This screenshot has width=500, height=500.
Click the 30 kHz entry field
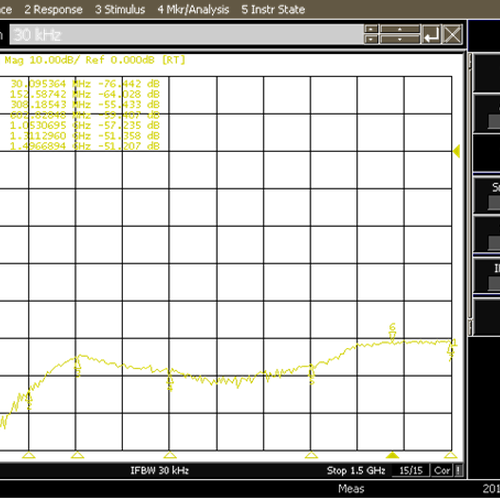(187, 34)
